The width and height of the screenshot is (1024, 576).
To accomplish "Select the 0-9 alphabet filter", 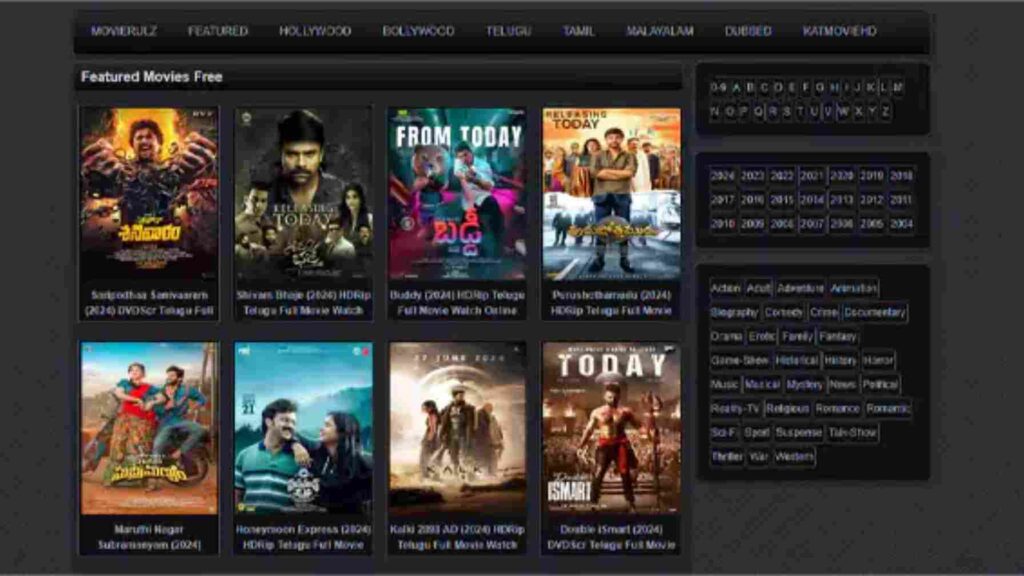I will point(716,87).
